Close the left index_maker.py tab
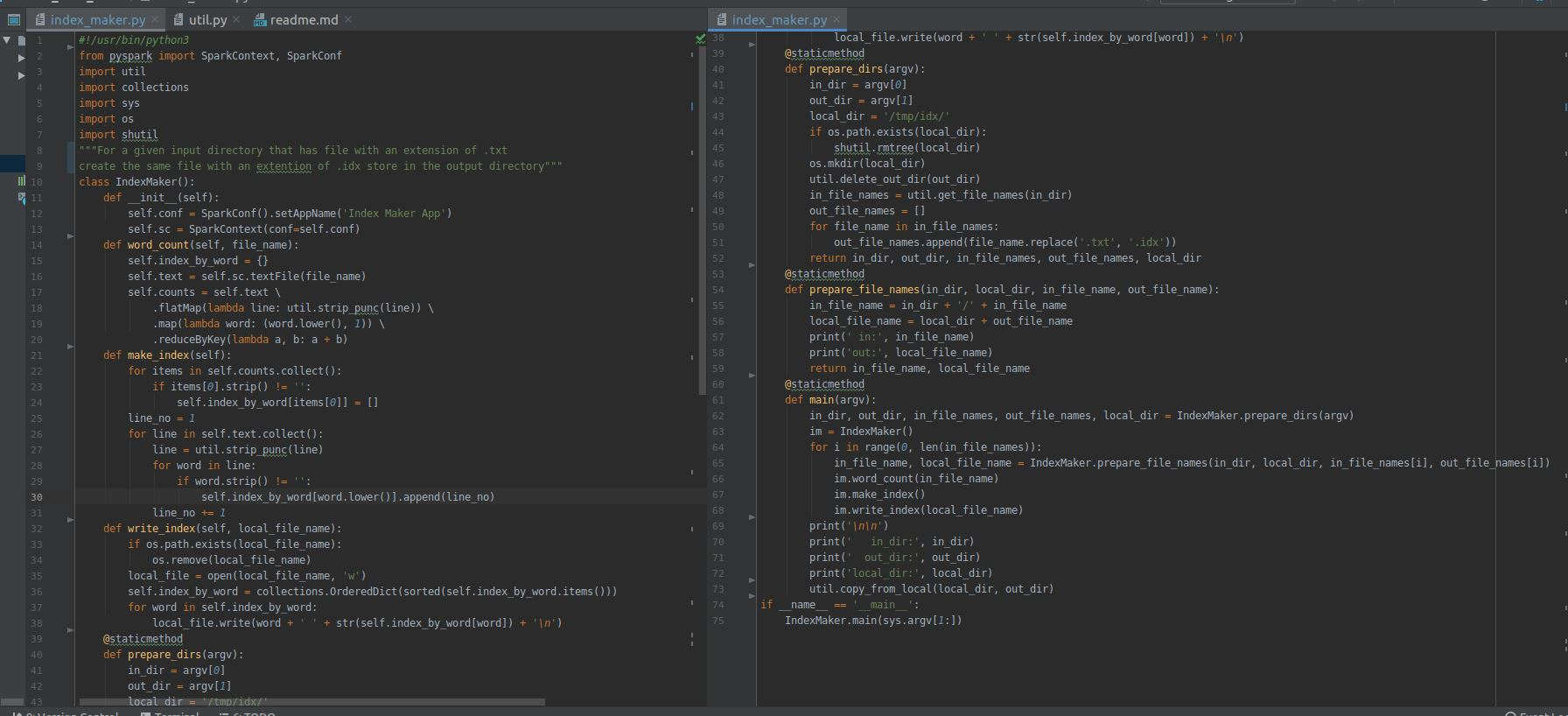Viewport: 1568px width, 716px height. (x=155, y=19)
